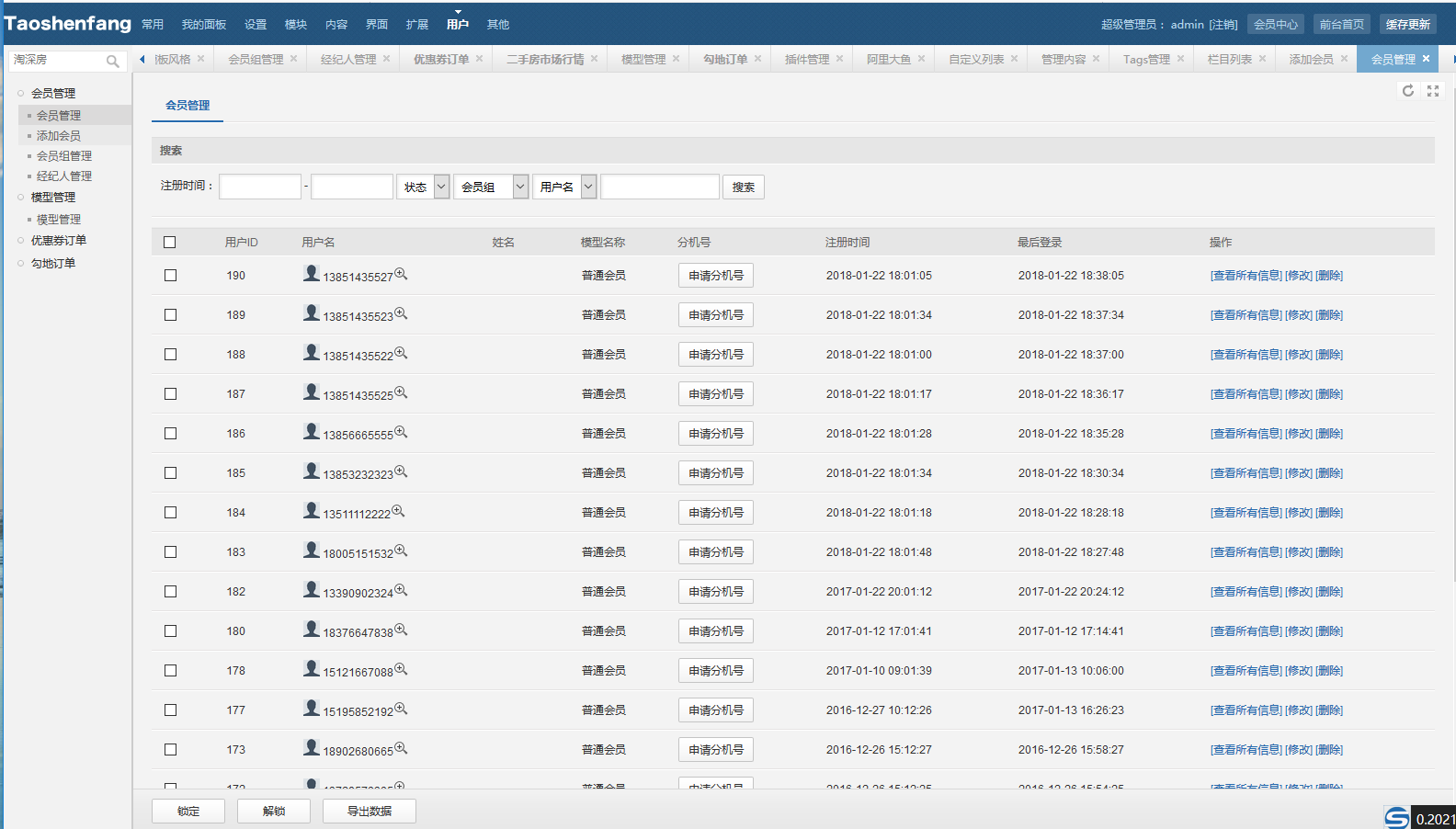Click the 导出数据 button
The height and width of the screenshot is (829, 1456).
(x=370, y=811)
